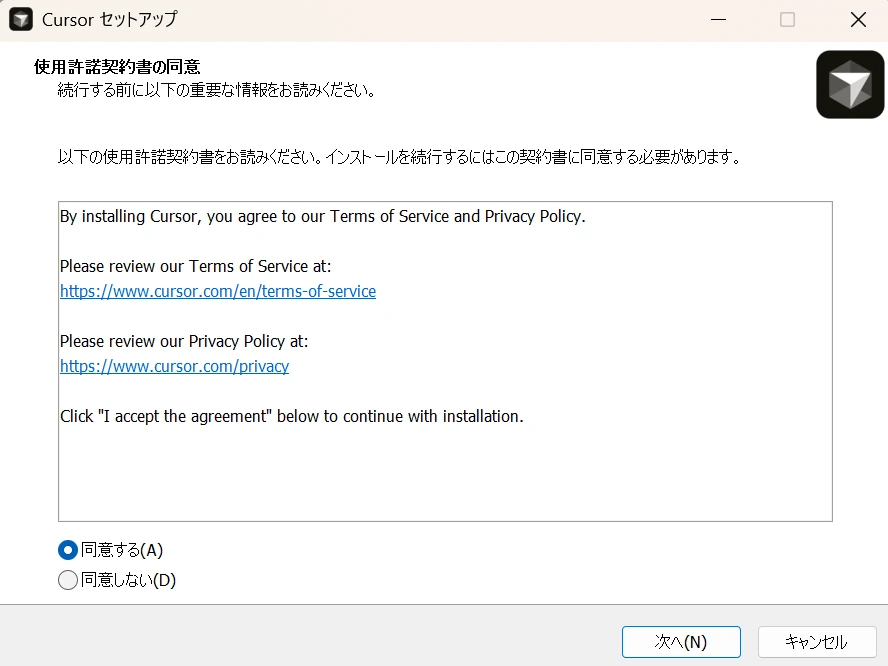Click the large Cursor logo at top right
The width and height of the screenshot is (888, 666).
[849, 84]
